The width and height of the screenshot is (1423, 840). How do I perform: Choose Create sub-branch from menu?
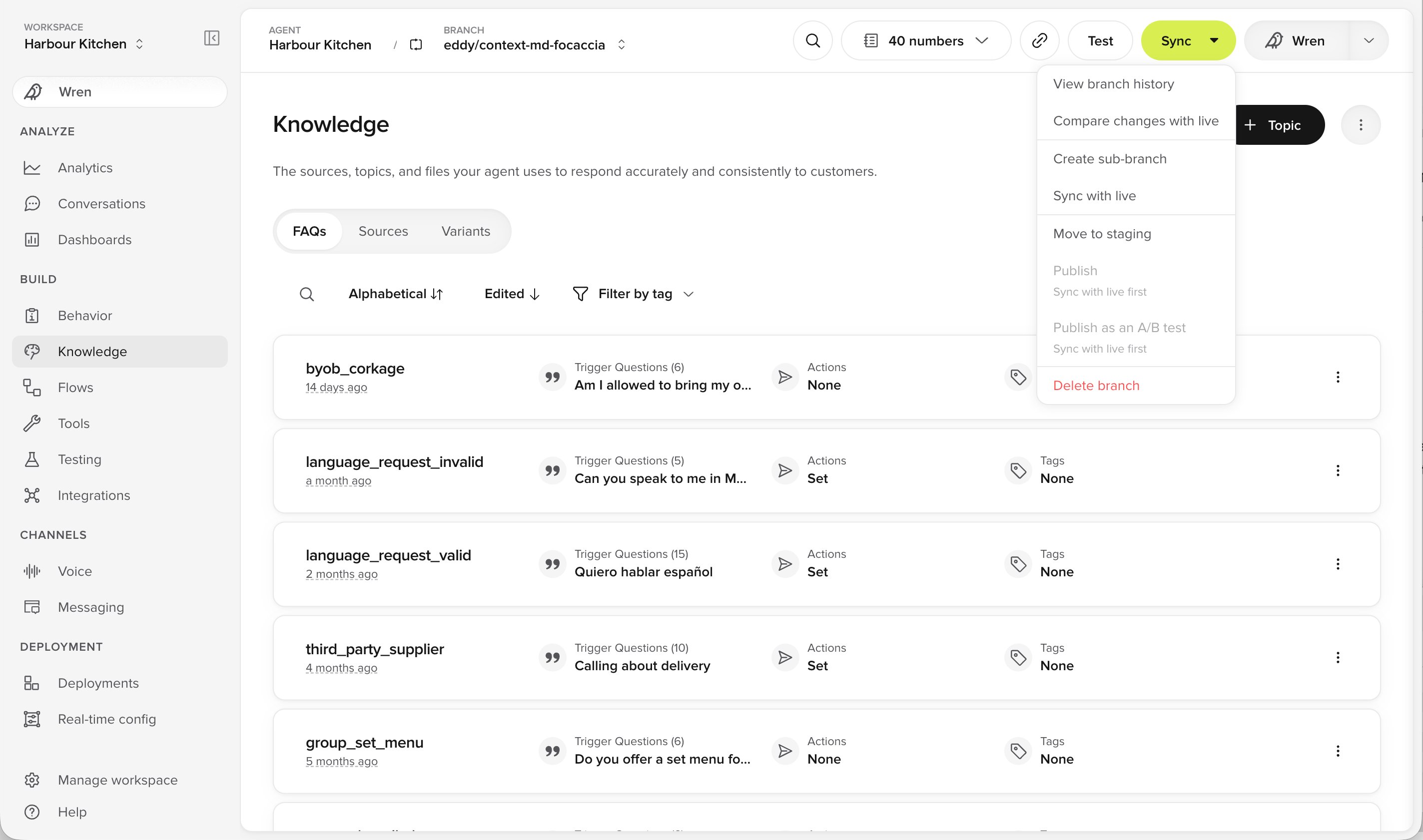pyautogui.click(x=1135, y=159)
